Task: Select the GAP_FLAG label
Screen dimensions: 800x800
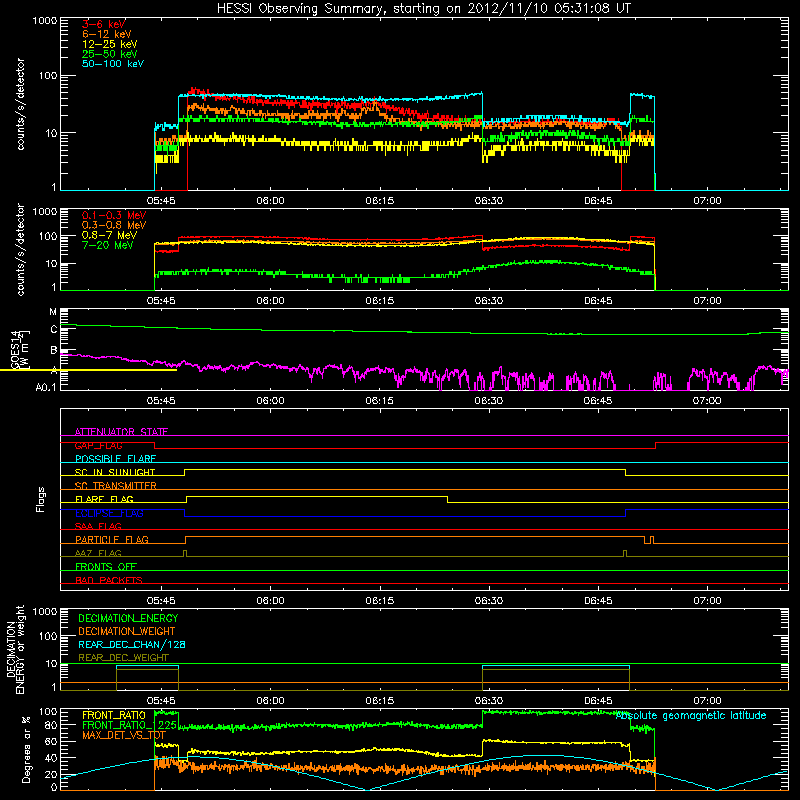Action: click(x=98, y=445)
